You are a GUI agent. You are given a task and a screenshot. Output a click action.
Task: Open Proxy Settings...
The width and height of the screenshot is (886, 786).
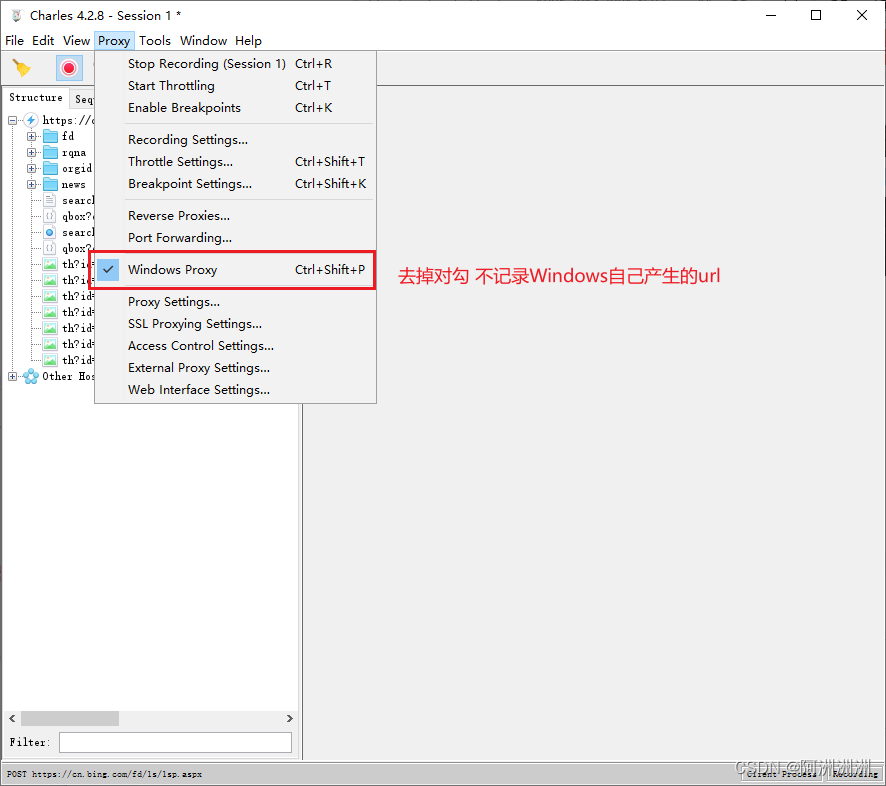pos(236,302)
